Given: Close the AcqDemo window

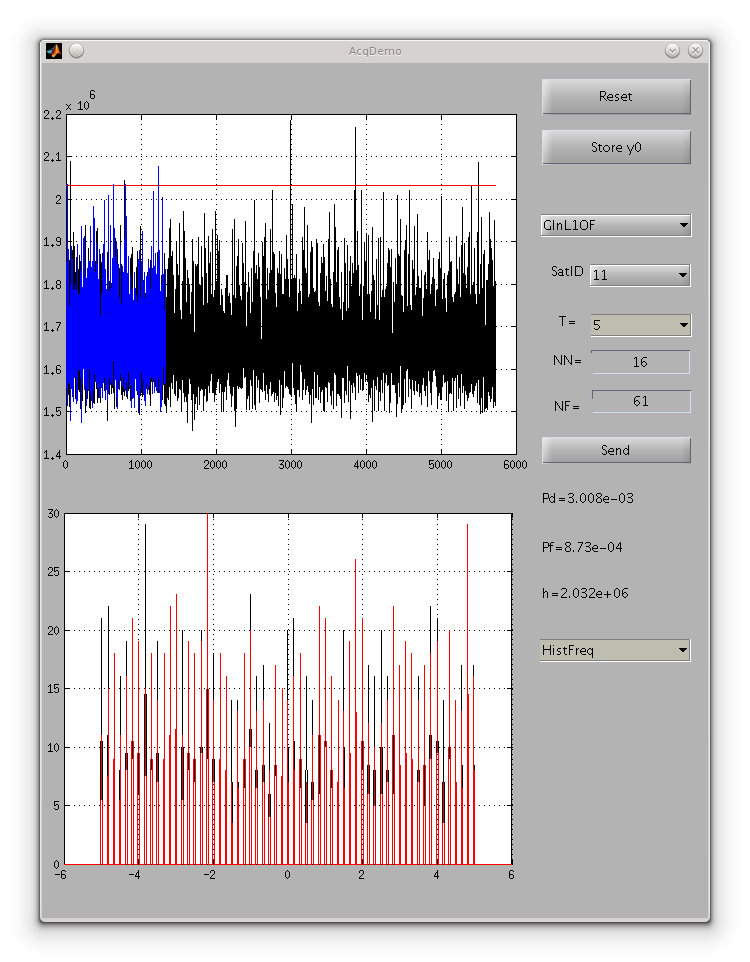Looking at the screenshot, I should tap(695, 51).
